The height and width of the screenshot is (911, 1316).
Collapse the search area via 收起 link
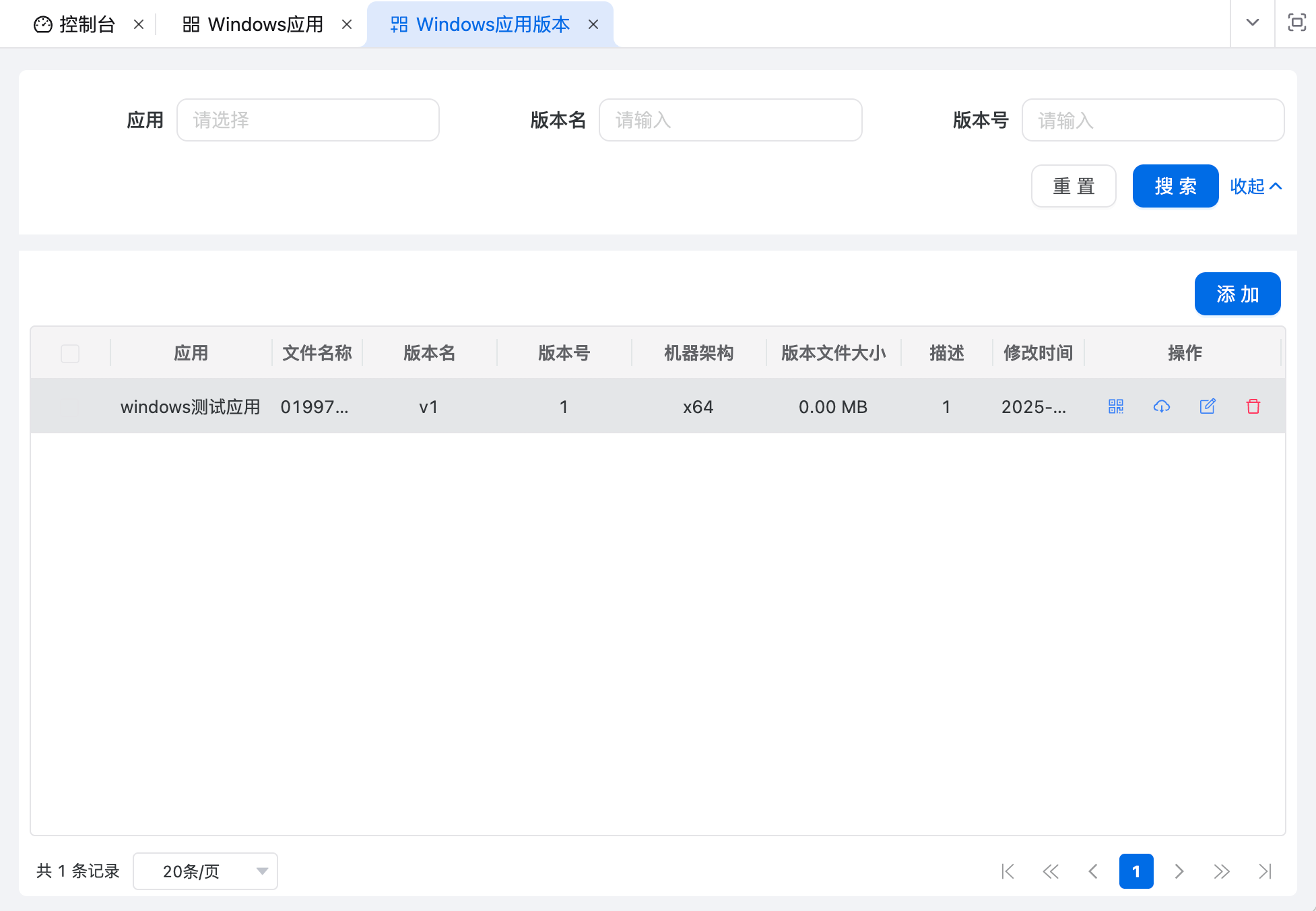coord(1255,186)
